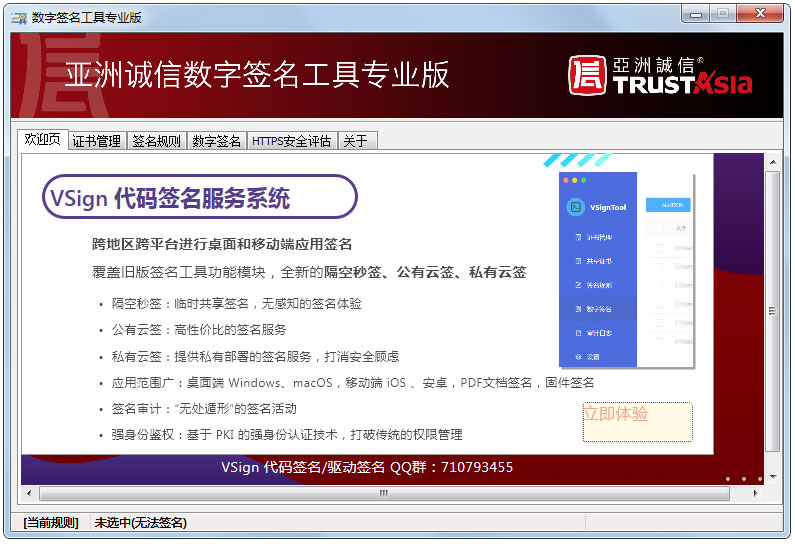Open the 签名规则 tab
The height and width of the screenshot is (544, 795).
click(157, 141)
